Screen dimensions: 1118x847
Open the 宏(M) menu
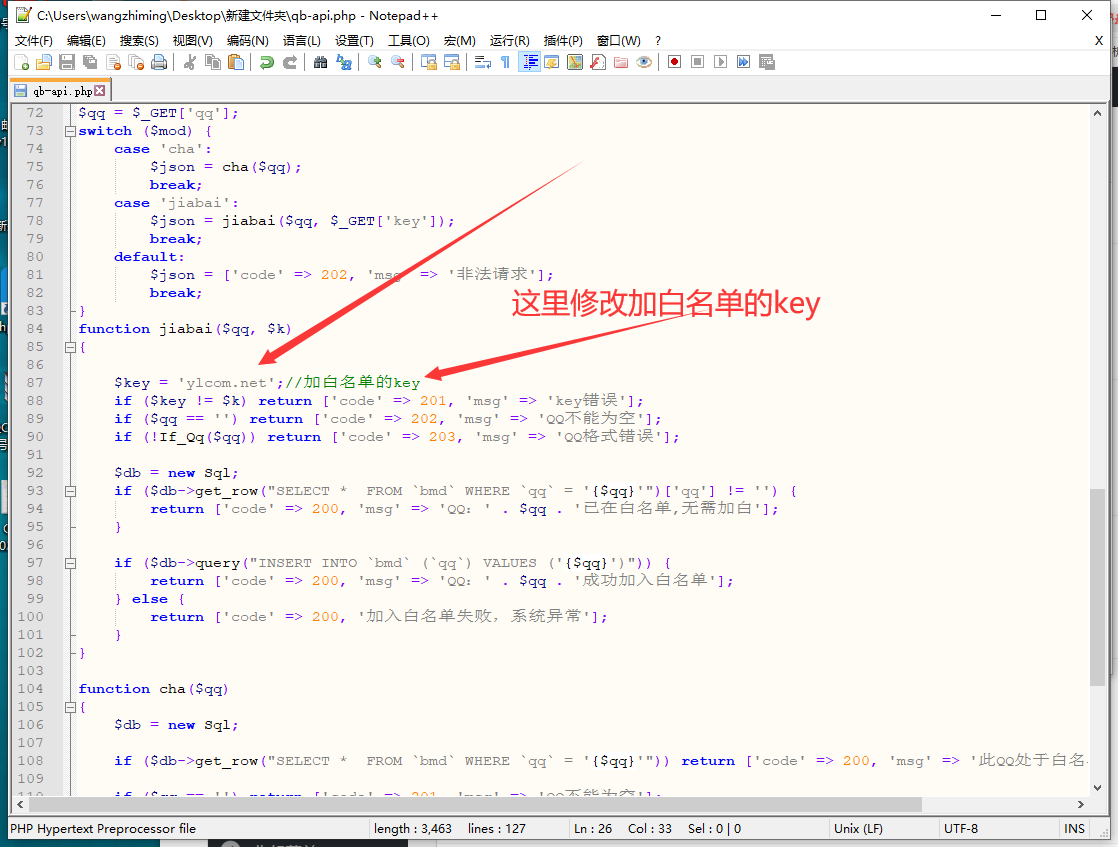click(459, 41)
